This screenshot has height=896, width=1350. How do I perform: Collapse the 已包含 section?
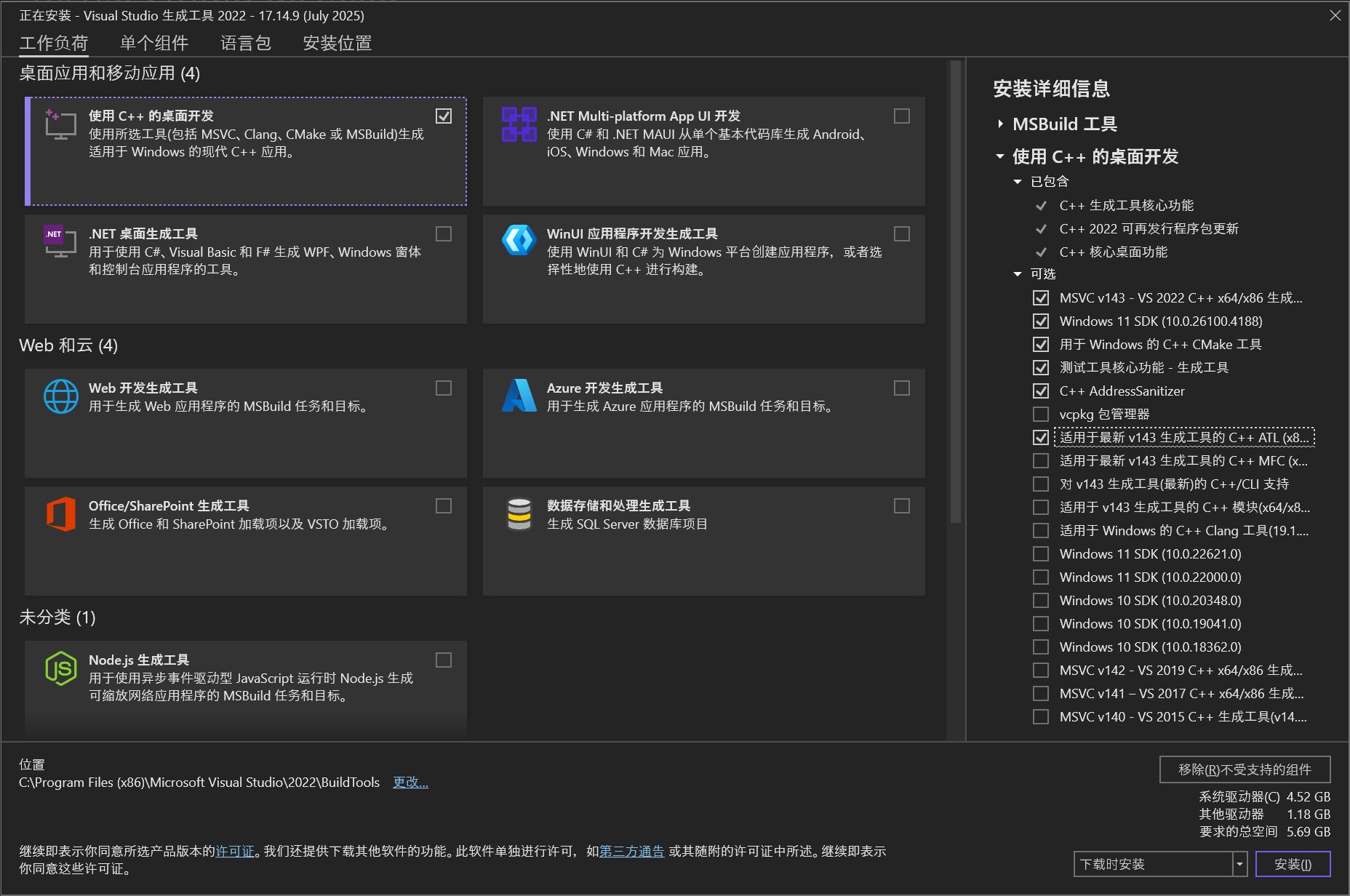pyautogui.click(x=1018, y=182)
